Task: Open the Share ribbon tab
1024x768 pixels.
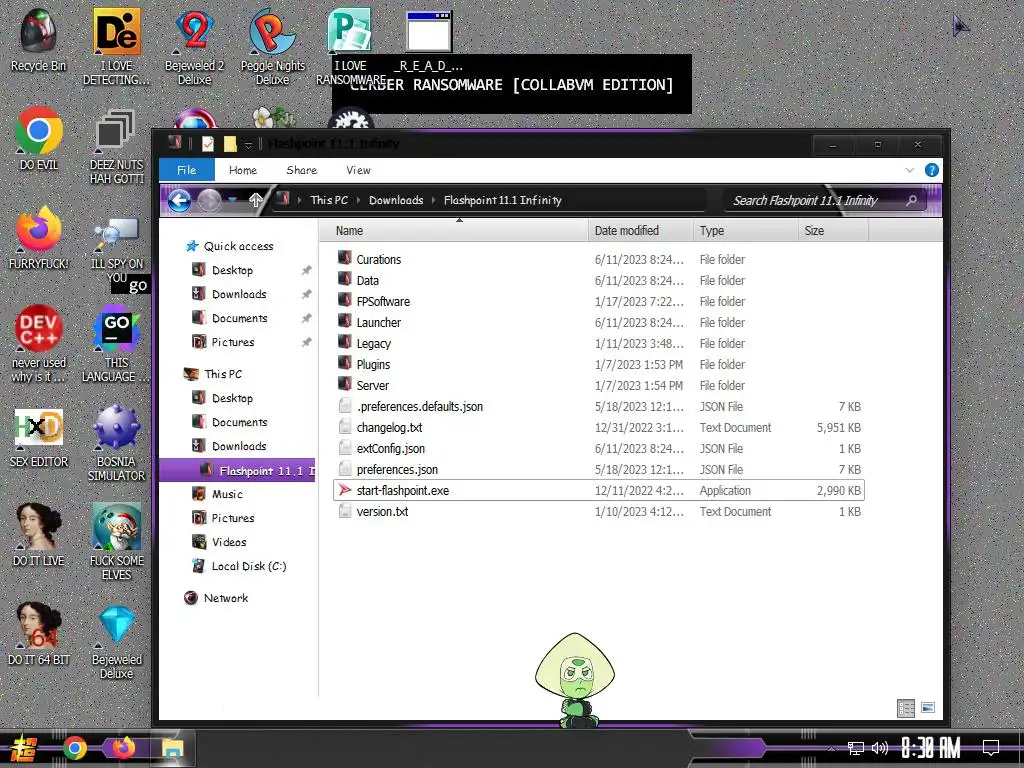Action: [x=302, y=170]
